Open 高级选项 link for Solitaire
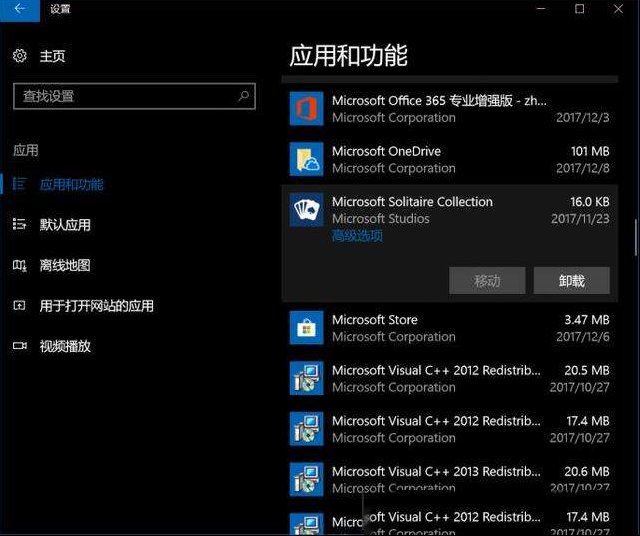This screenshot has width=640, height=536. tap(357, 236)
